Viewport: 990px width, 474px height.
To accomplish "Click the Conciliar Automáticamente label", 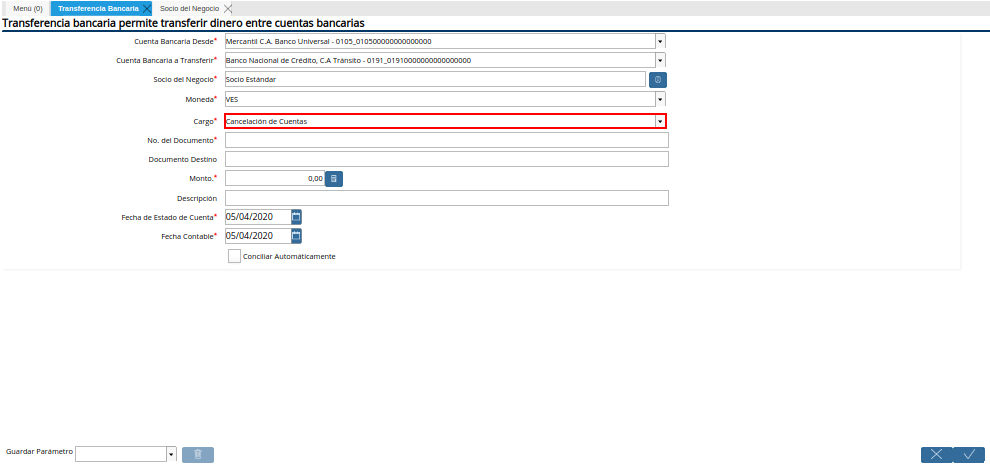I will tap(289, 257).
